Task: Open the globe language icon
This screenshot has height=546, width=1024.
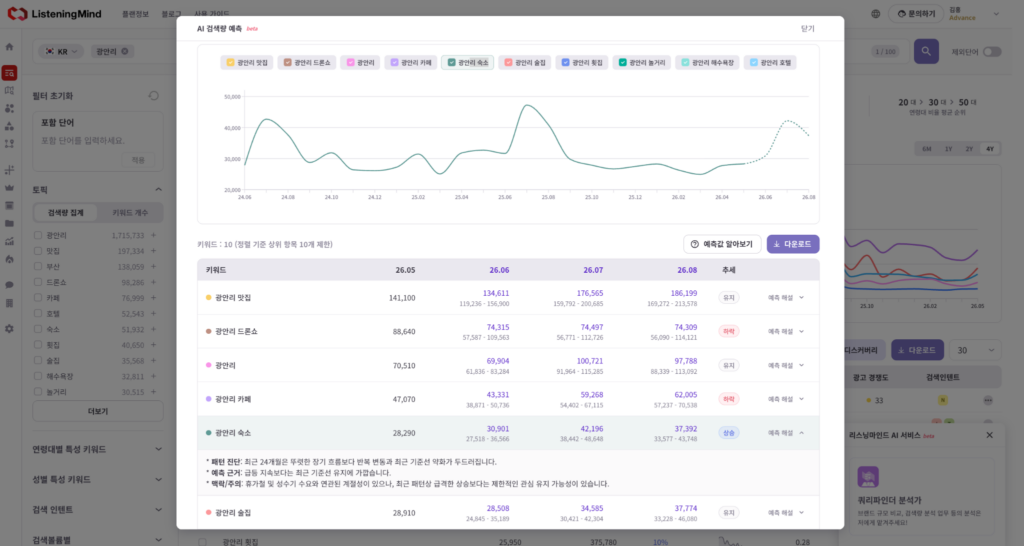Action: [x=875, y=14]
